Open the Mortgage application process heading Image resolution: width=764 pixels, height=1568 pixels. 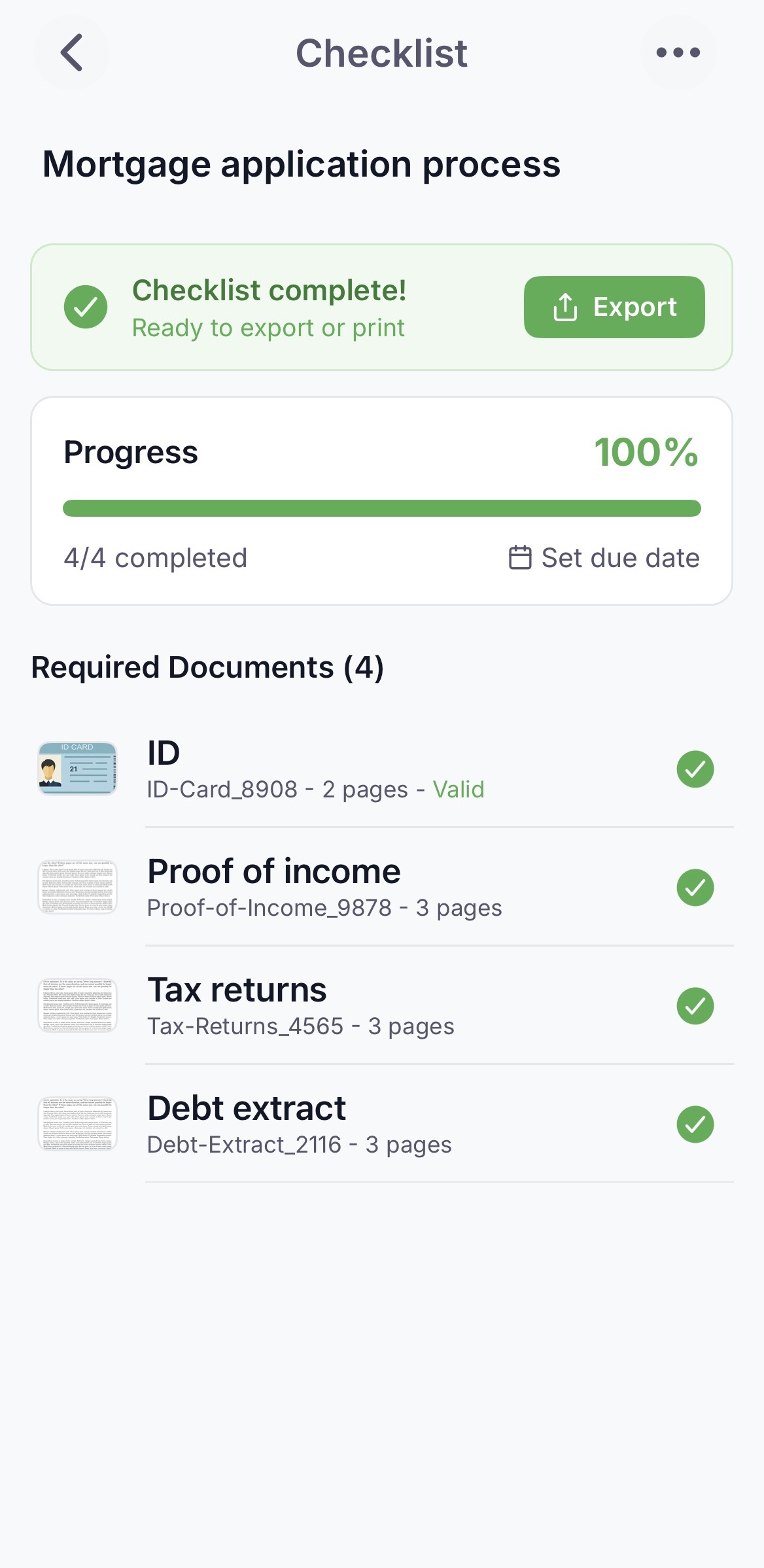[x=301, y=165]
